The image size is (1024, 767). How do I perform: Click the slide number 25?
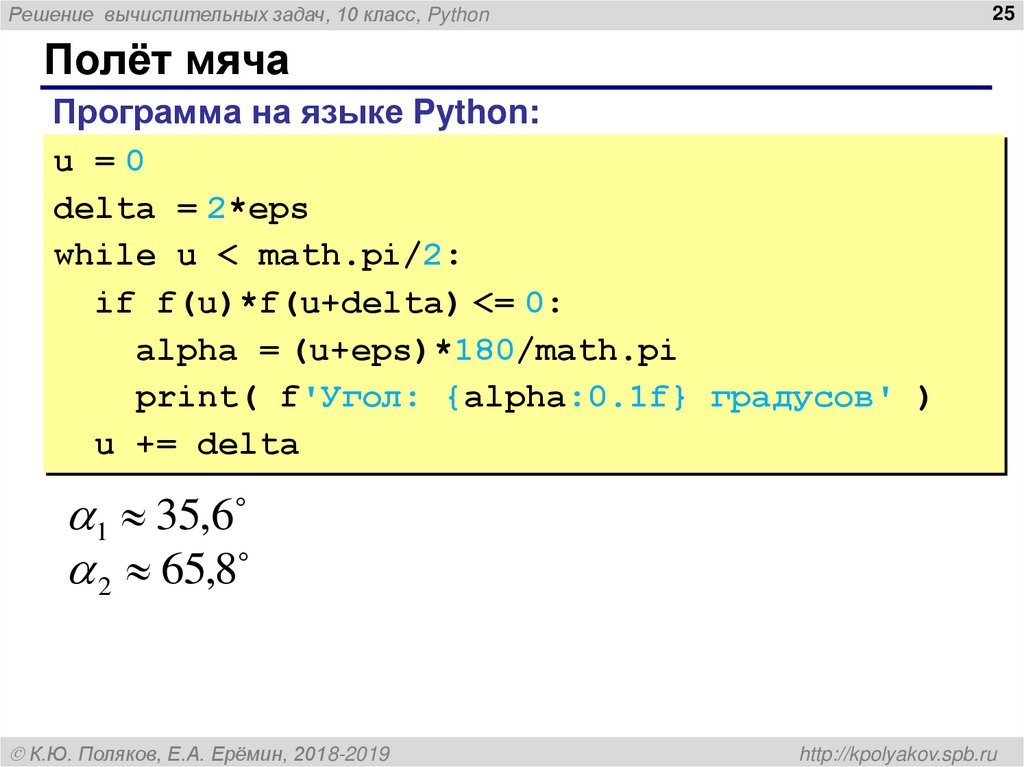pos(1002,13)
